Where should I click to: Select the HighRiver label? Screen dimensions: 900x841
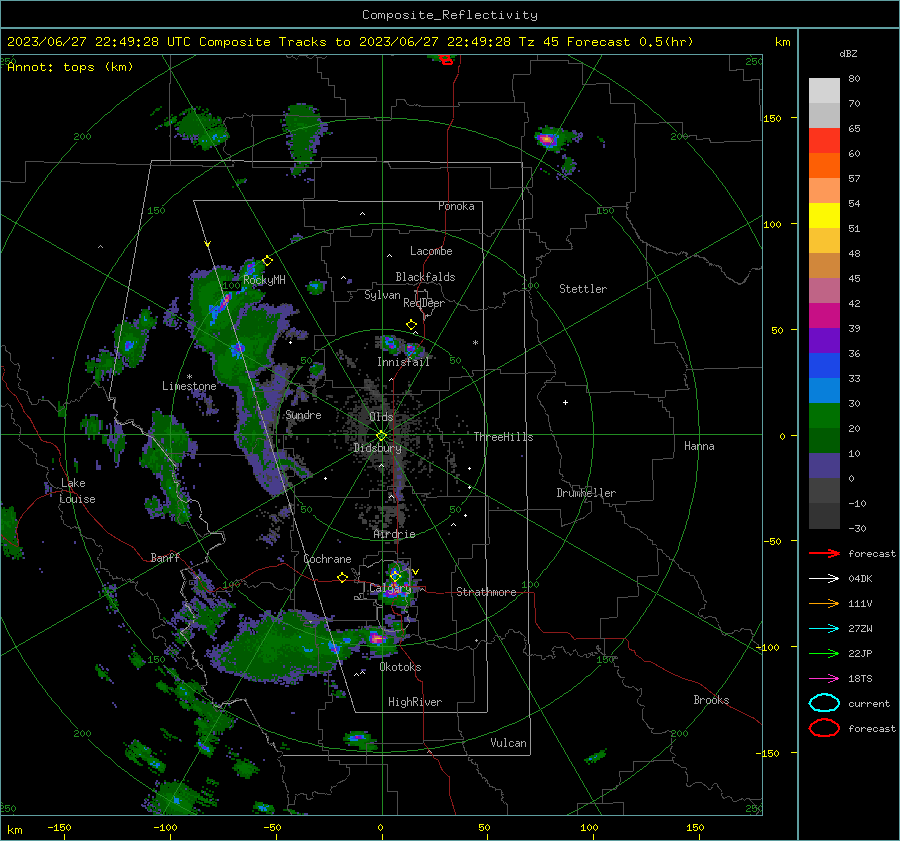click(x=415, y=702)
